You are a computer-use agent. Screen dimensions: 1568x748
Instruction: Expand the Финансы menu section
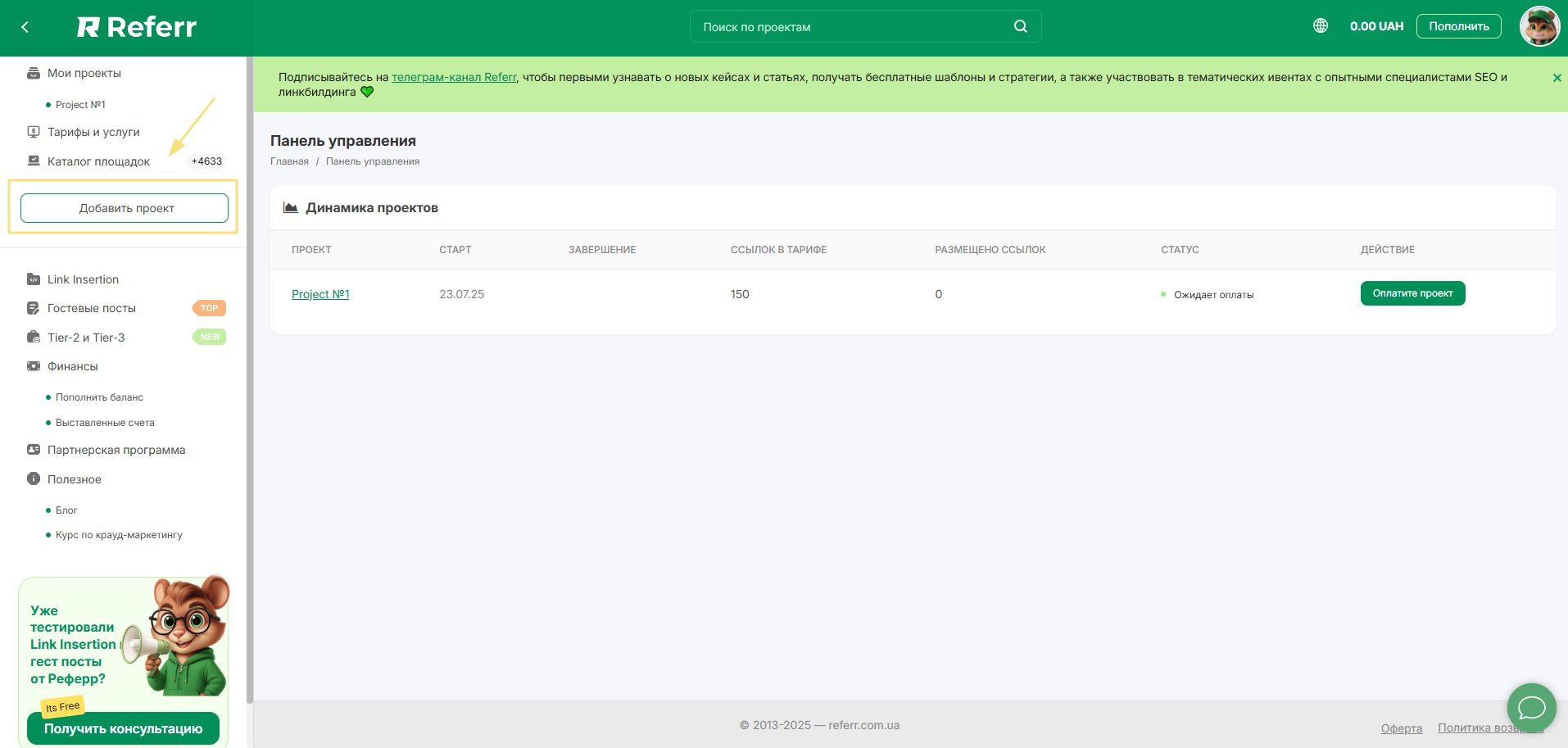click(x=73, y=366)
